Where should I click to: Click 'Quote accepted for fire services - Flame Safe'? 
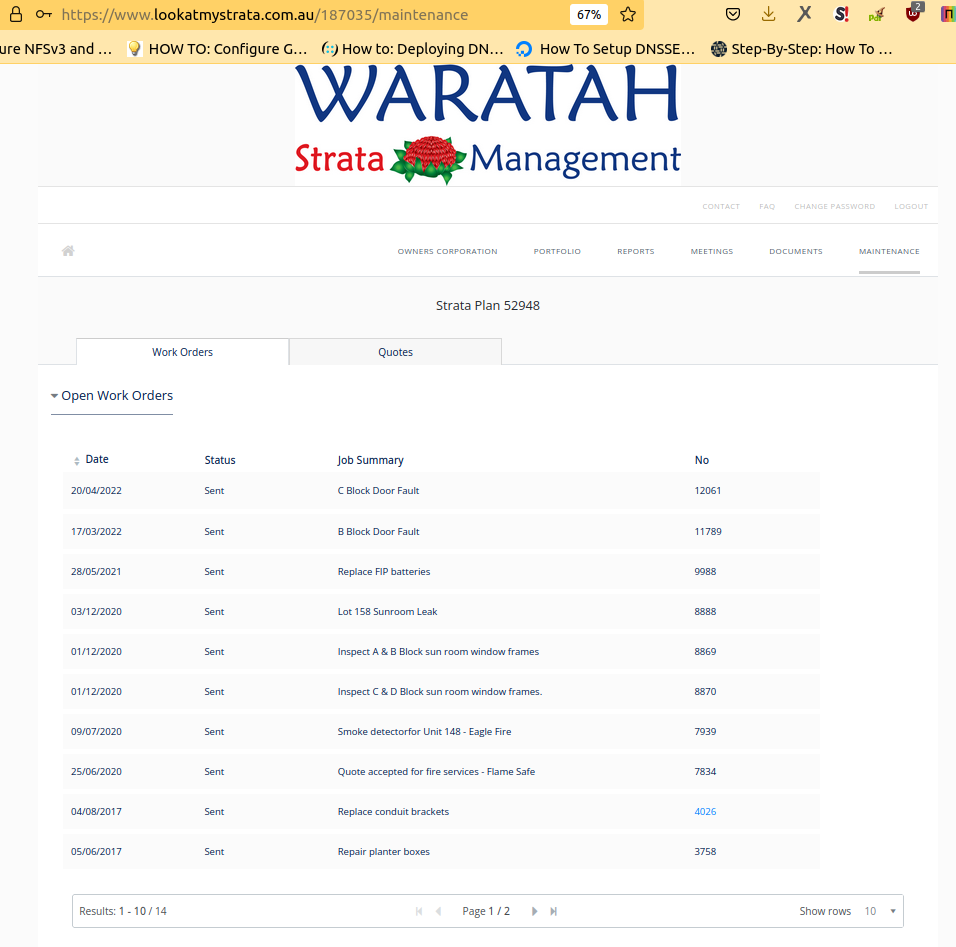pyautogui.click(x=437, y=771)
